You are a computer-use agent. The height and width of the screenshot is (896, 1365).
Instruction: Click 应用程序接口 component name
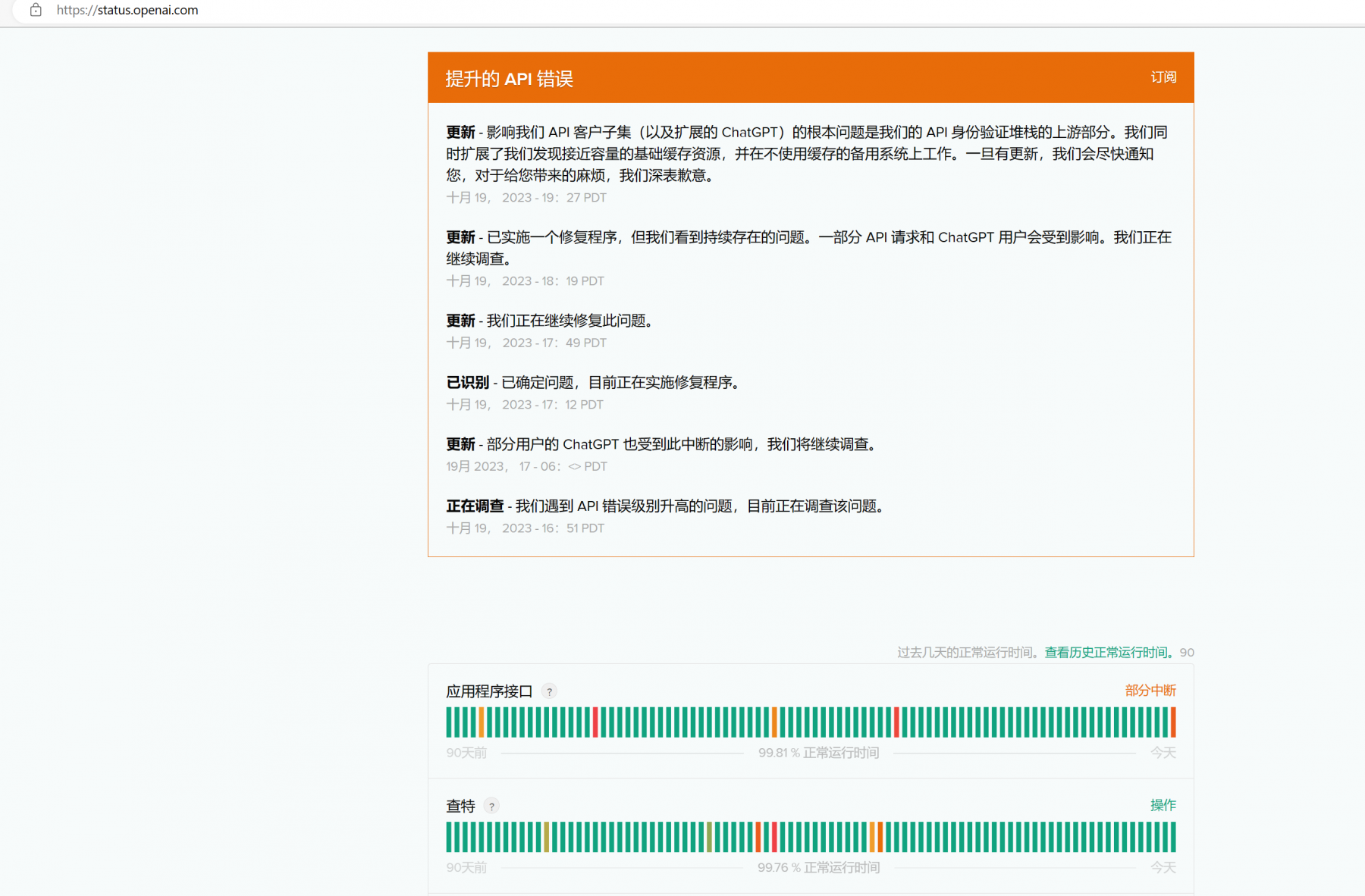click(489, 691)
